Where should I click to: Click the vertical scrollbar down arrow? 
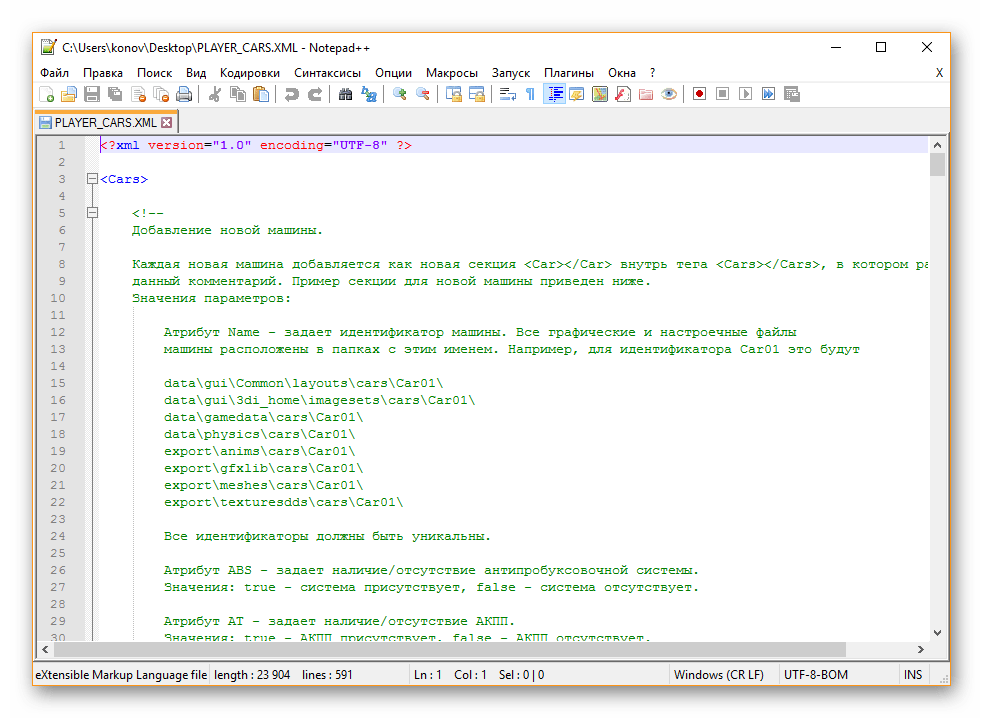937,632
